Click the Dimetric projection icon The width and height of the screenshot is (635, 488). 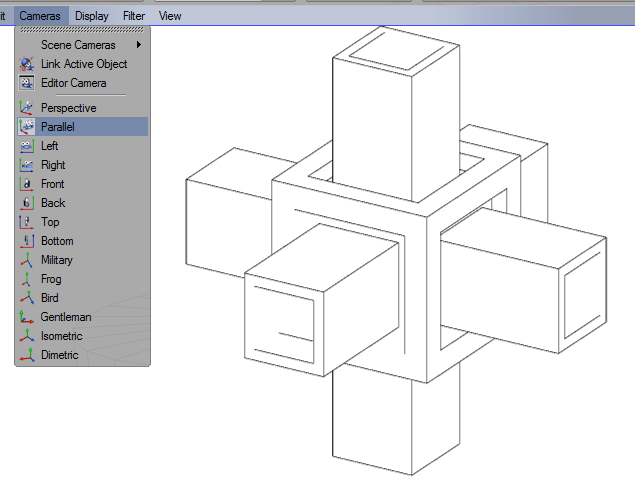click(x=27, y=355)
